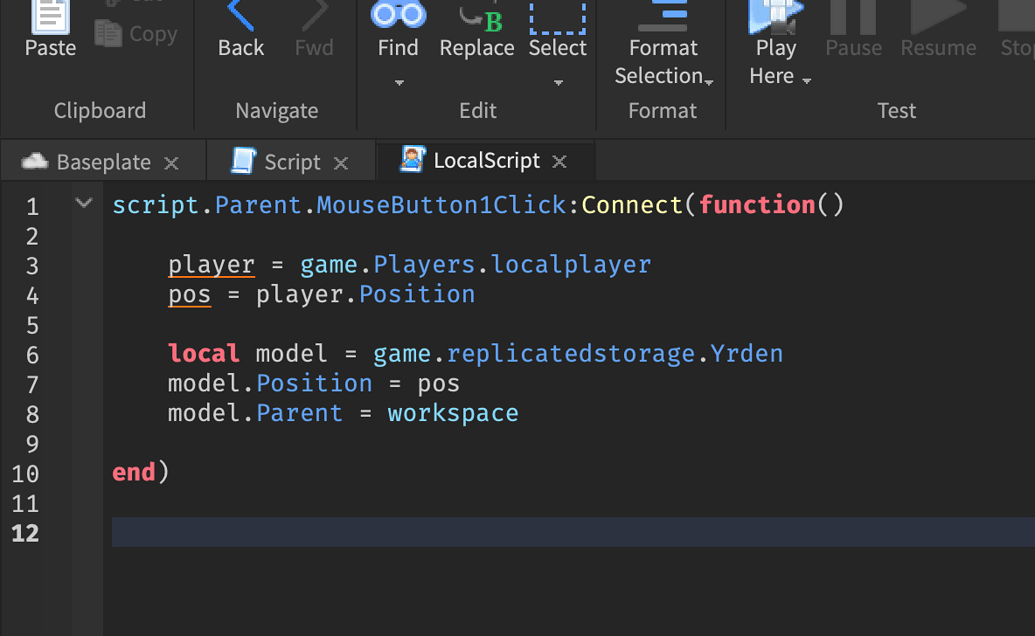Viewport: 1035px width, 636px height.
Task: Open the Find dropdown arrow
Action: pyautogui.click(x=398, y=82)
